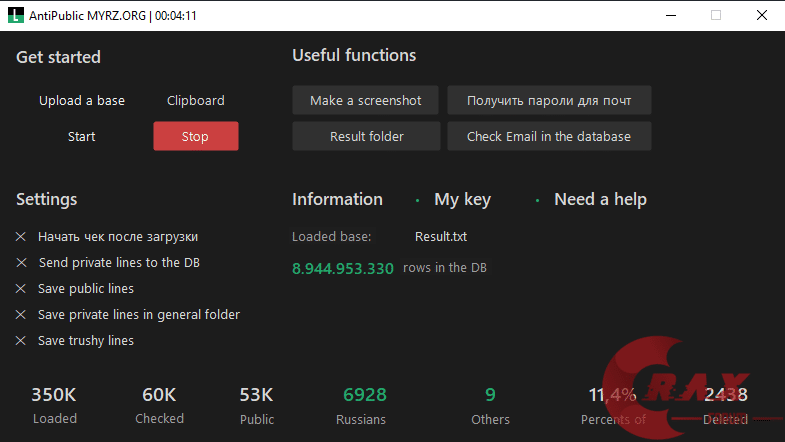Click the 60K Checked counter

point(159,404)
